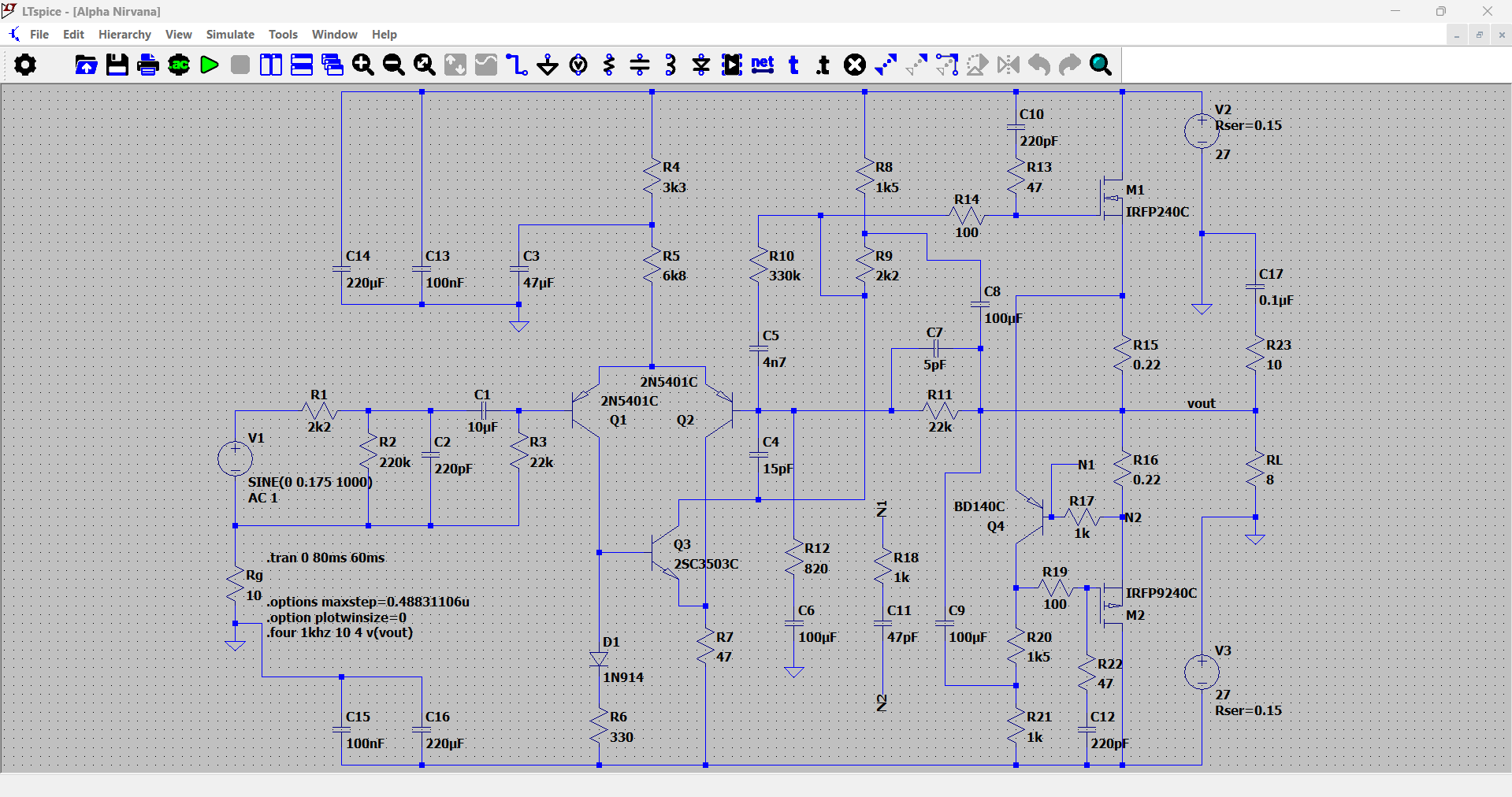Select the Ground symbol tool

[548, 65]
